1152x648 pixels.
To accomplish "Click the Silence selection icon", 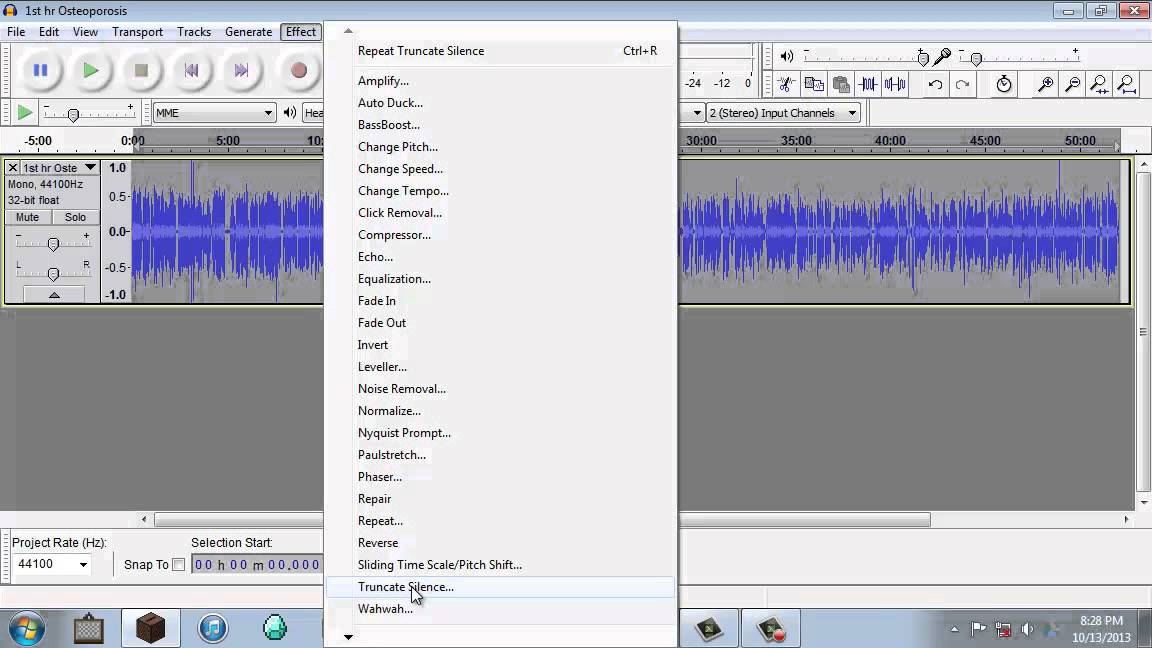I will (895, 84).
